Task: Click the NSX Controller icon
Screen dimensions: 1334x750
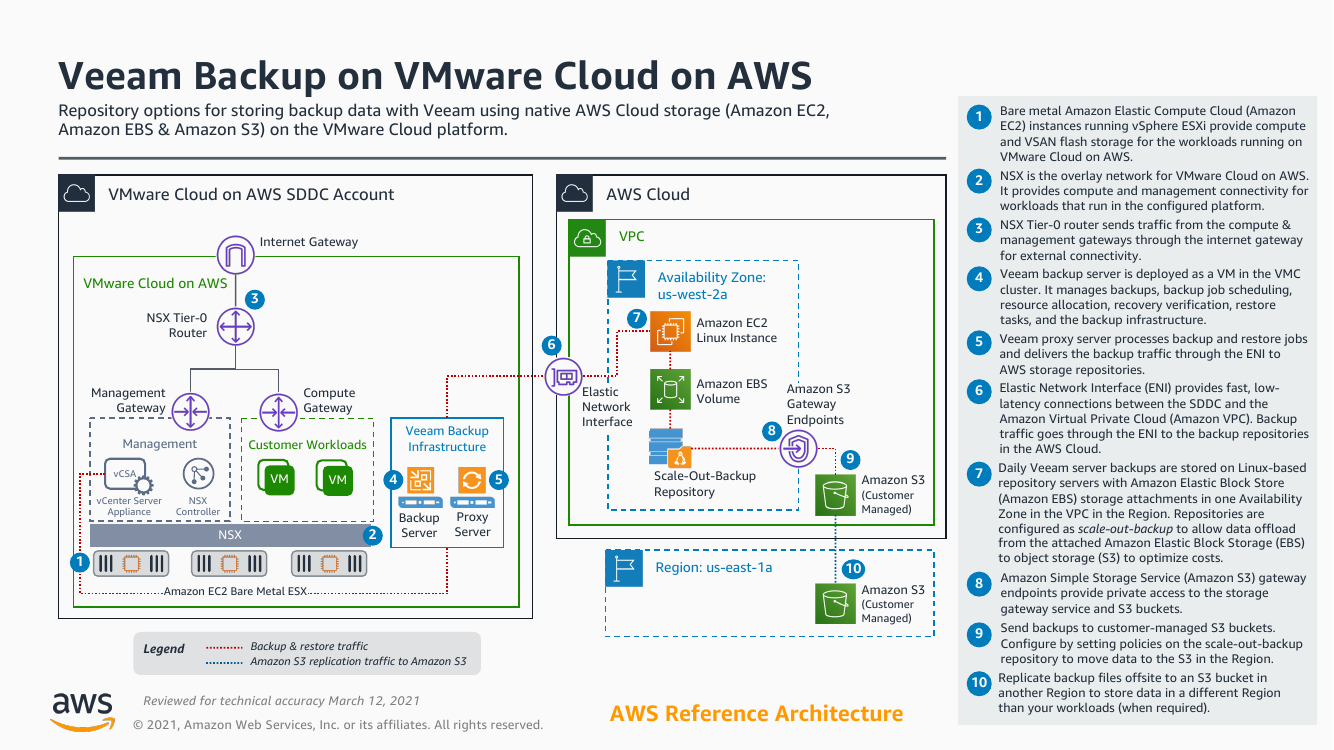Action: pos(198,475)
